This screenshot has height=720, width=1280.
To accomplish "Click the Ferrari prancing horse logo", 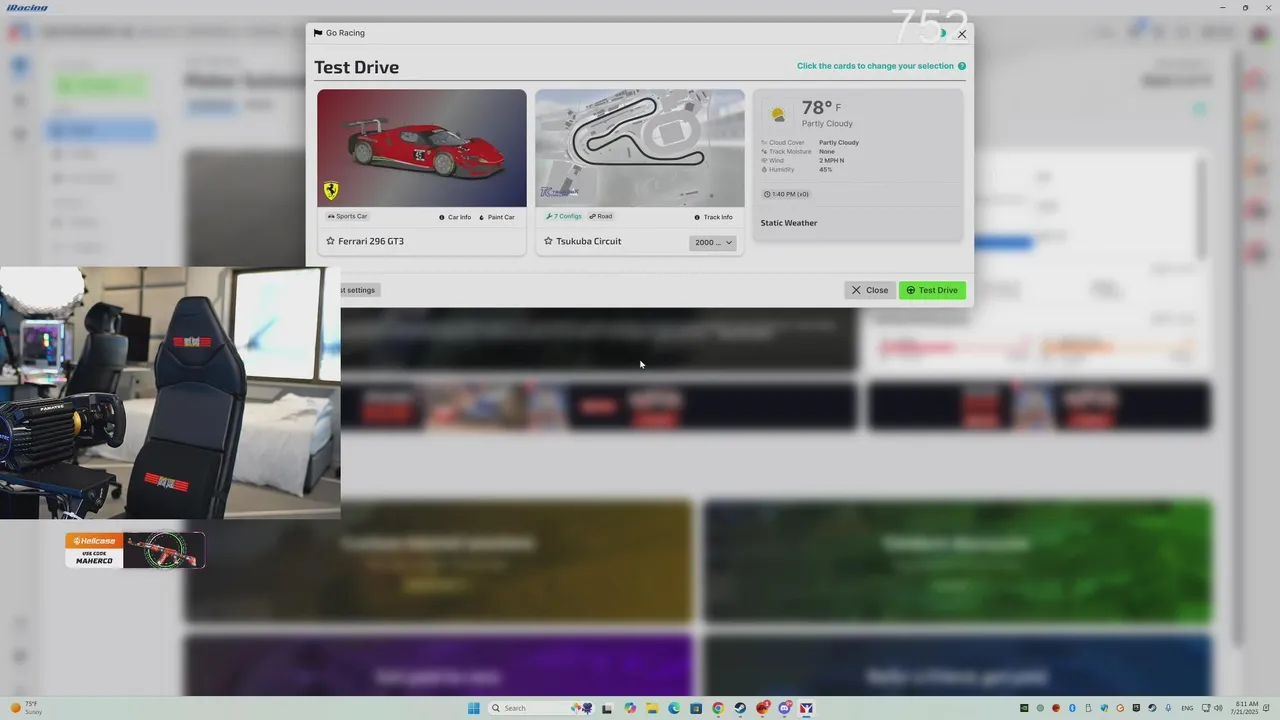I will point(331,190).
